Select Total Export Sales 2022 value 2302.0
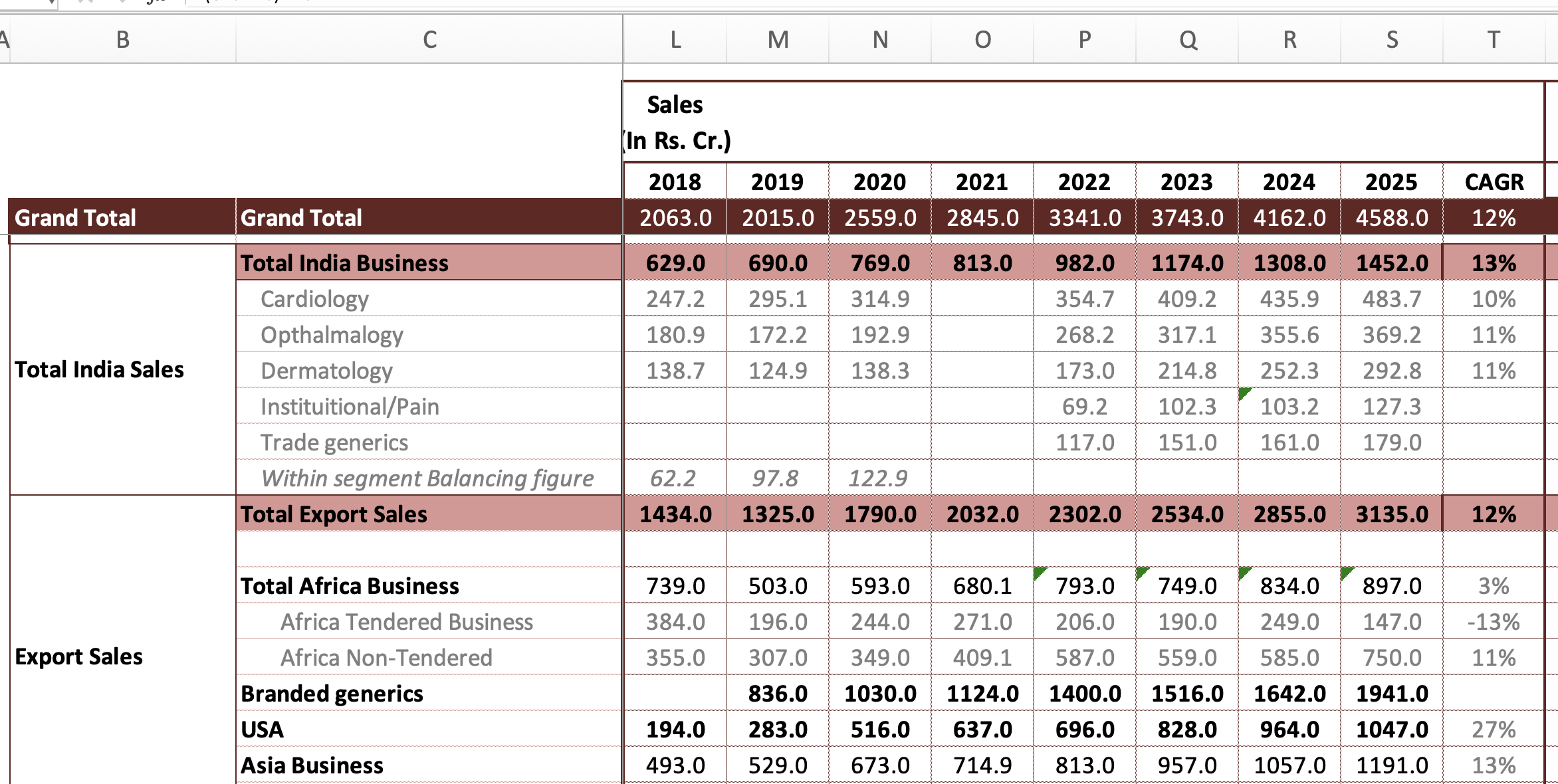The height and width of the screenshot is (784, 1558). [1085, 514]
